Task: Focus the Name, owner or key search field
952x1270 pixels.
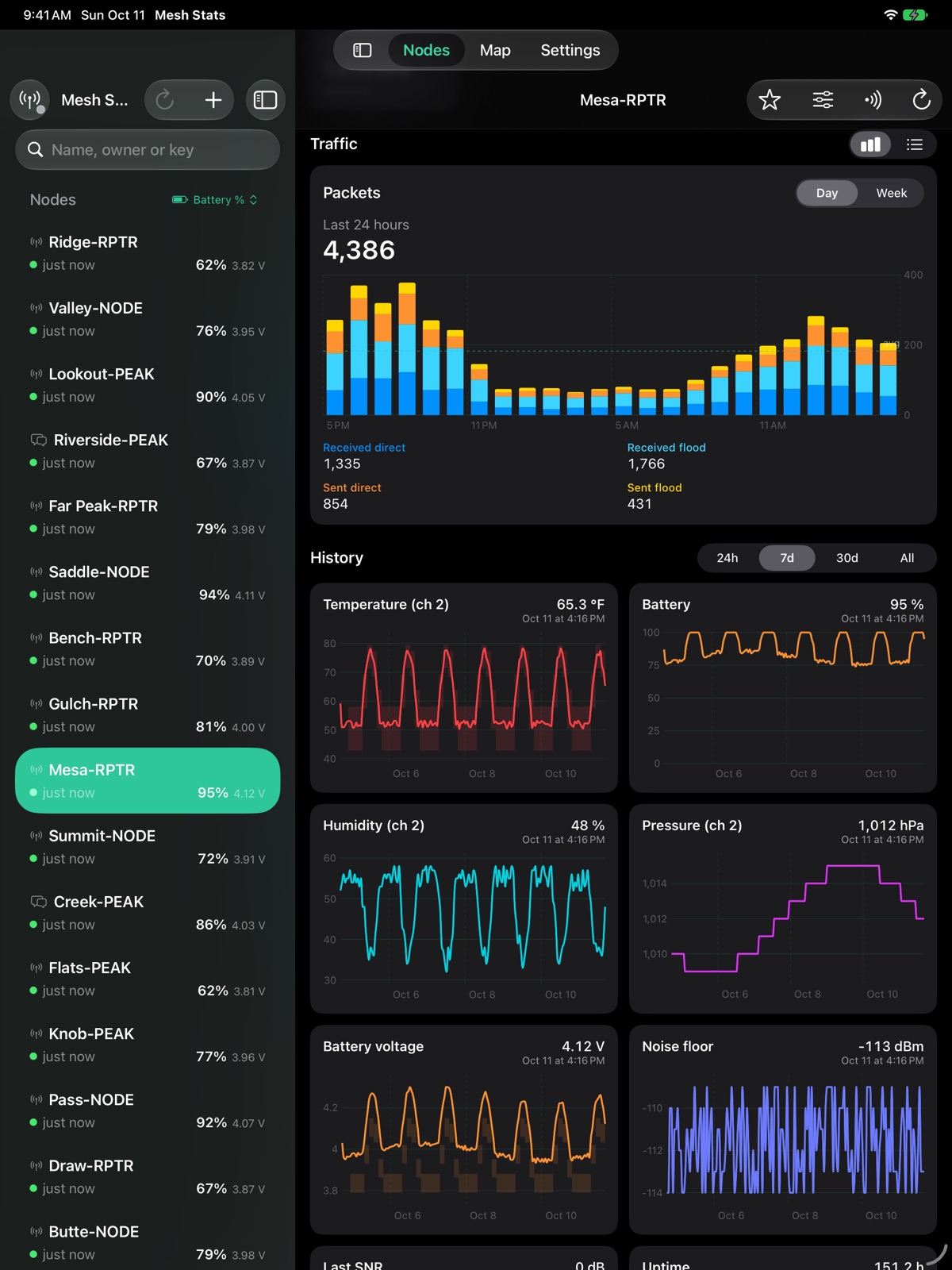Action: click(148, 149)
